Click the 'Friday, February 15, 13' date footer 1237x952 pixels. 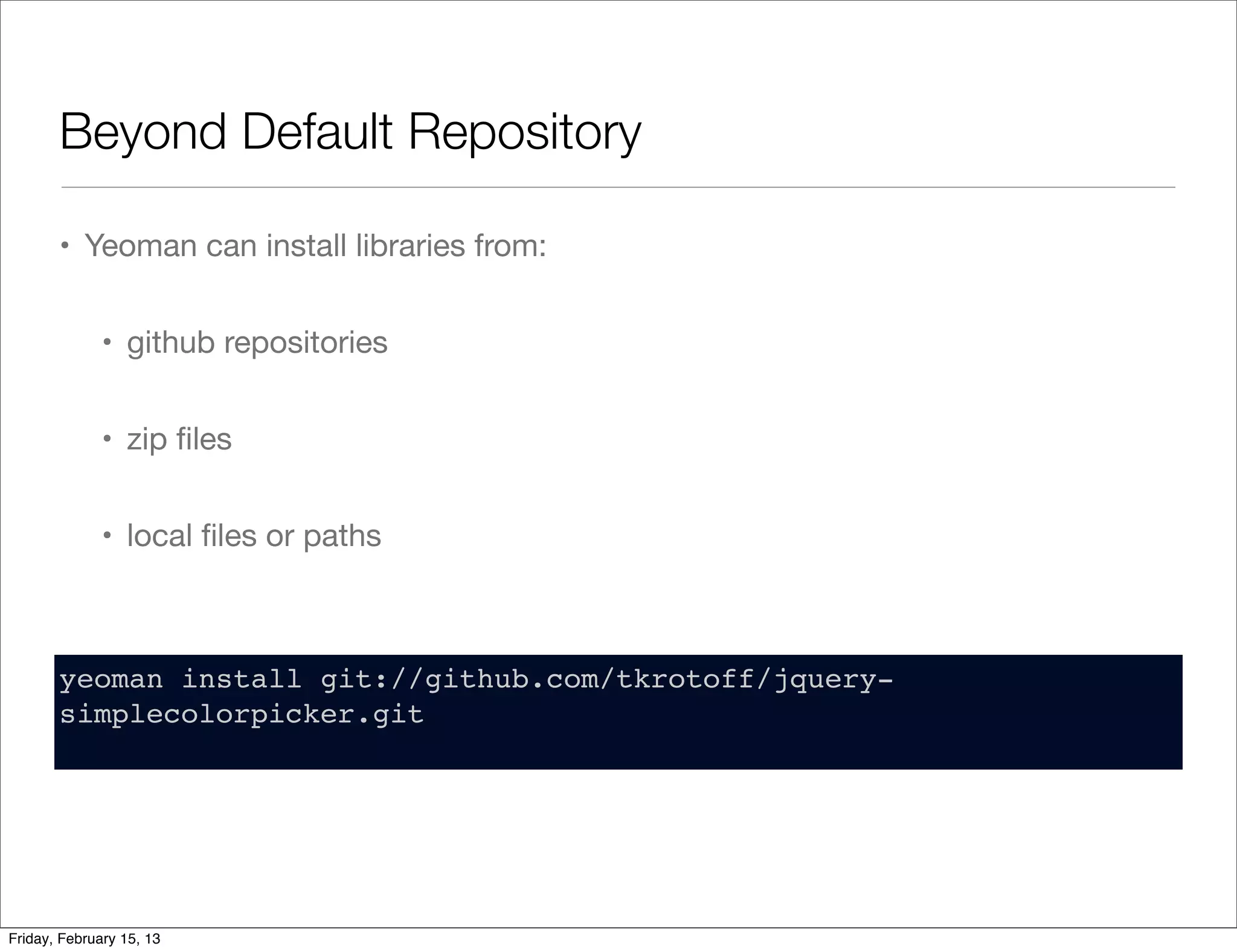point(85,939)
